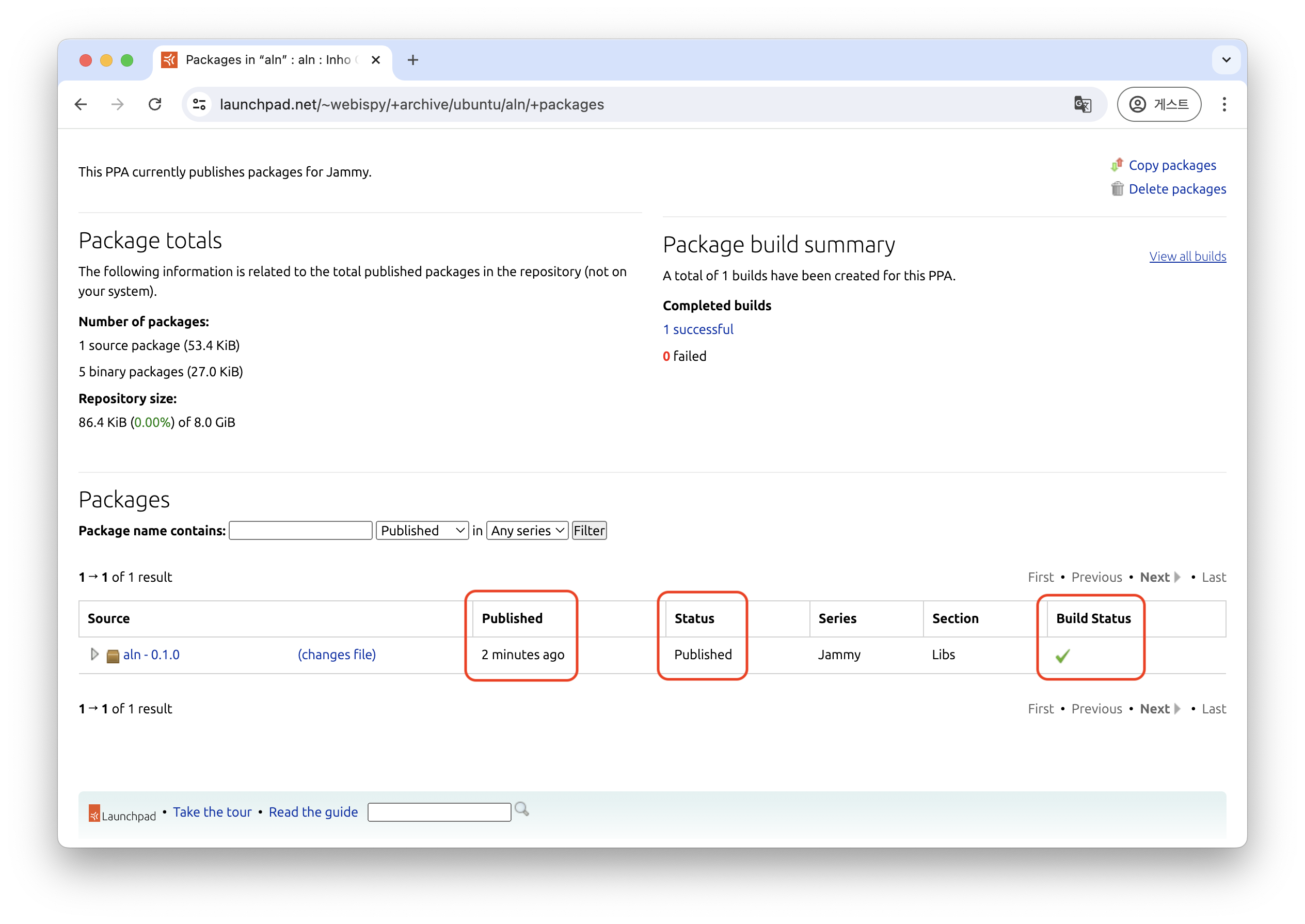Open View all builds link
Image resolution: width=1305 pixels, height=924 pixels.
pos(1187,257)
